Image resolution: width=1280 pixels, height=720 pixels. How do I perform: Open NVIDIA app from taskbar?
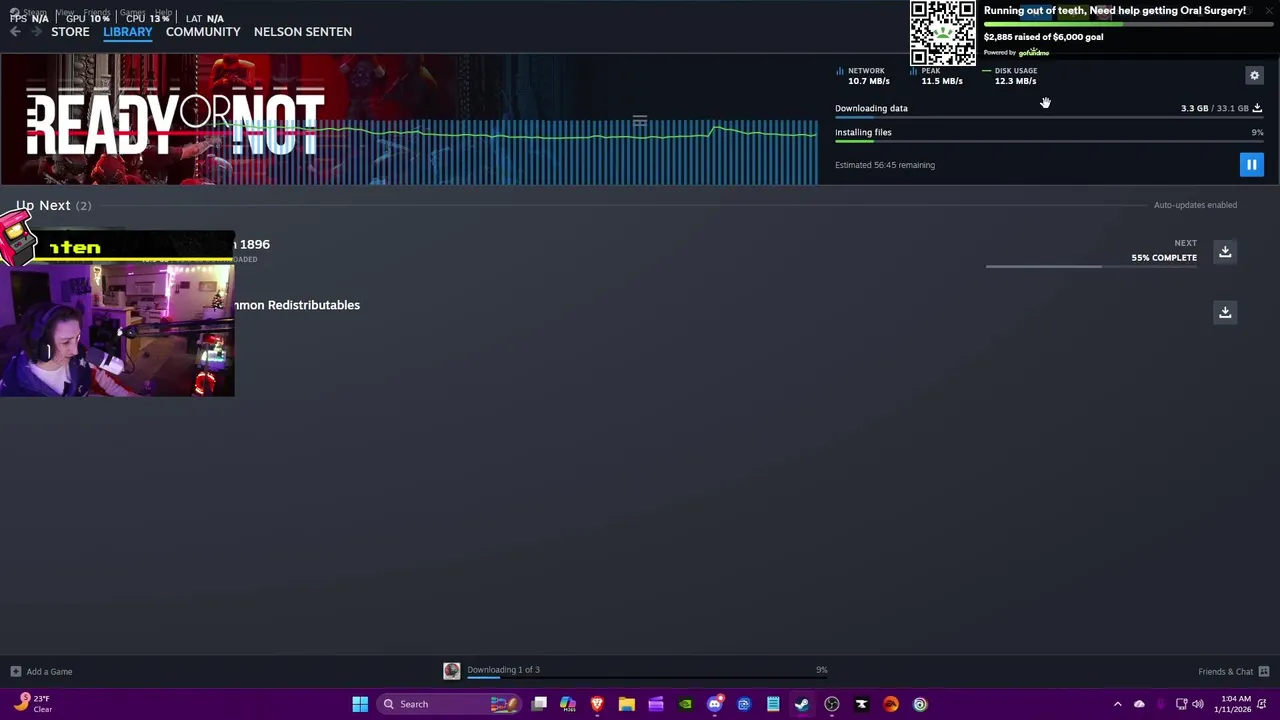pyautogui.click(x=685, y=704)
